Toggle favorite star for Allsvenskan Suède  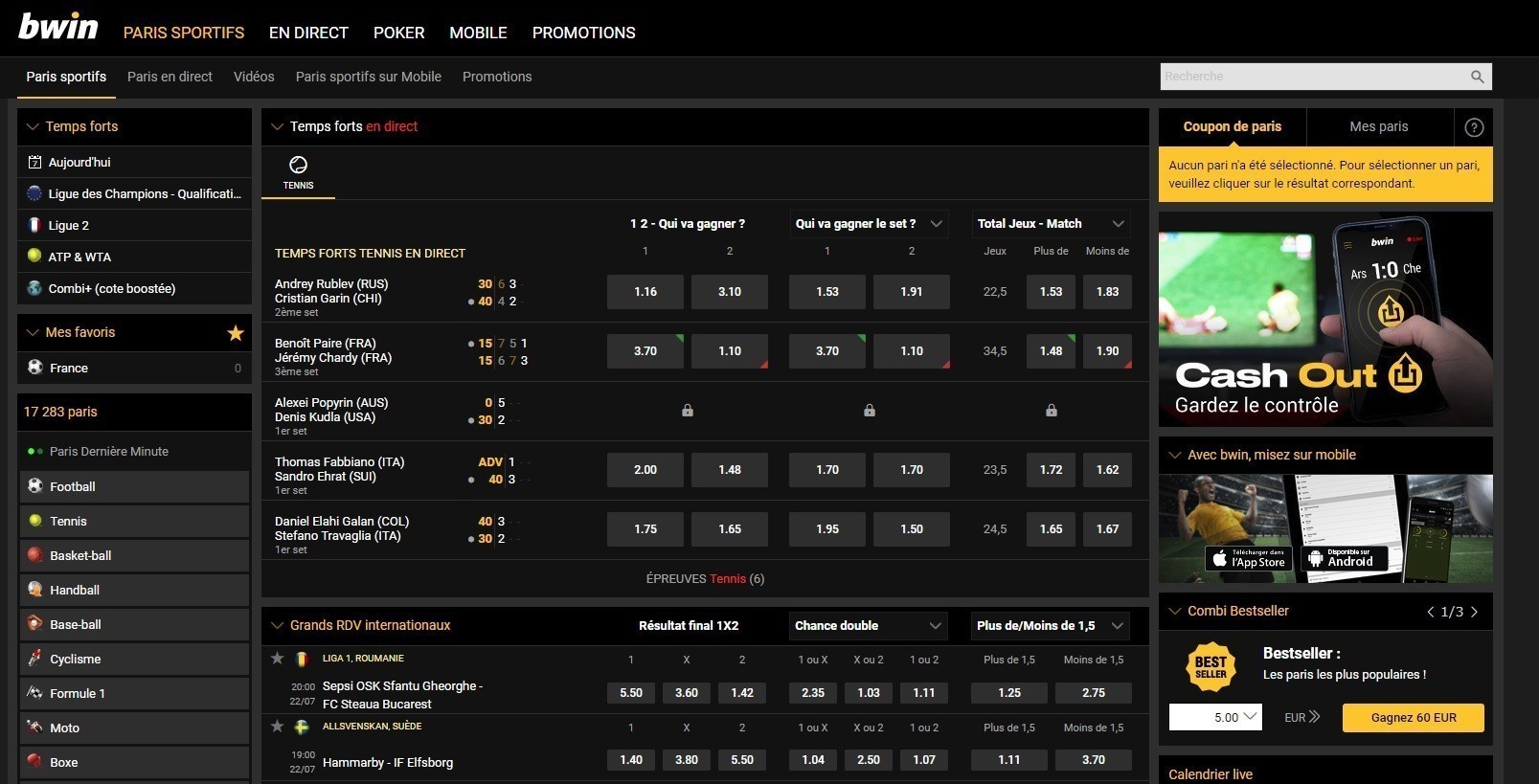coord(278,727)
